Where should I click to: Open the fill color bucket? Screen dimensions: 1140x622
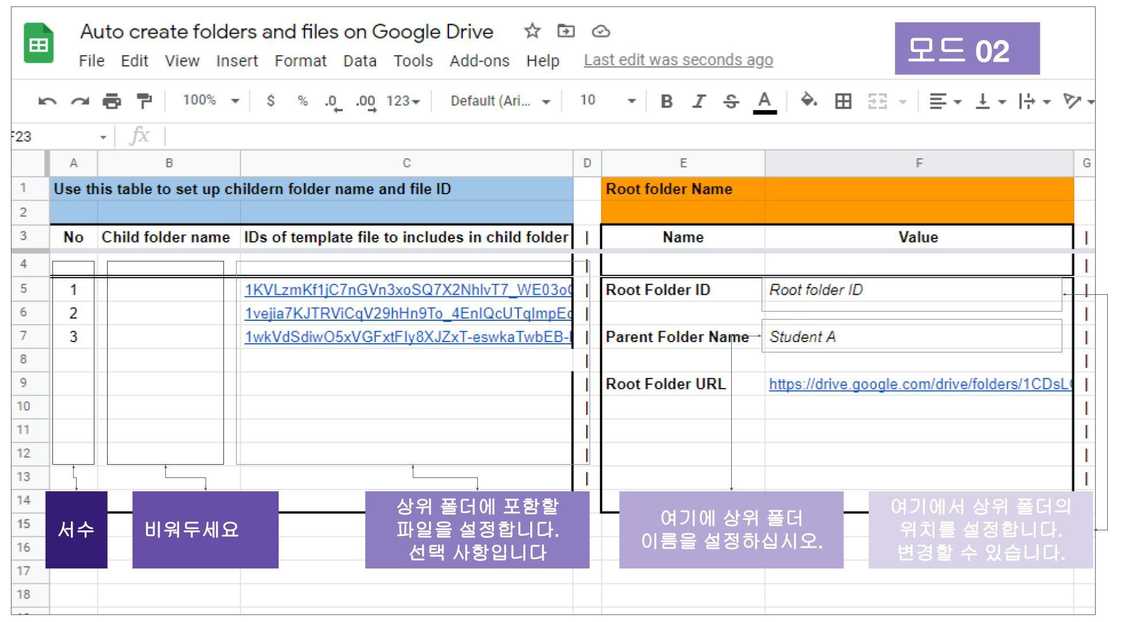tap(809, 101)
